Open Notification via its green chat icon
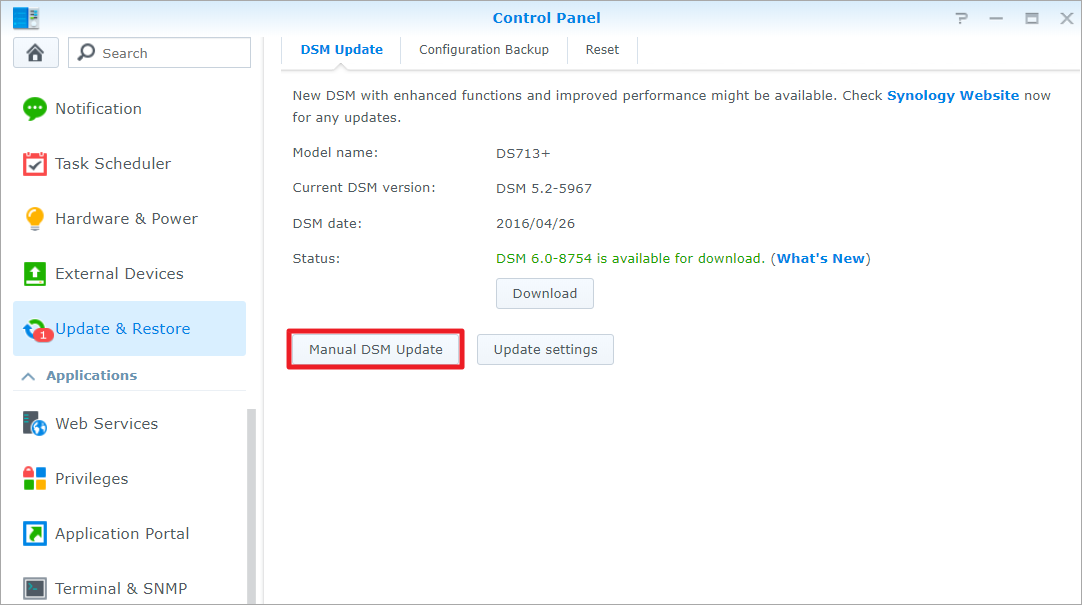 [35, 109]
